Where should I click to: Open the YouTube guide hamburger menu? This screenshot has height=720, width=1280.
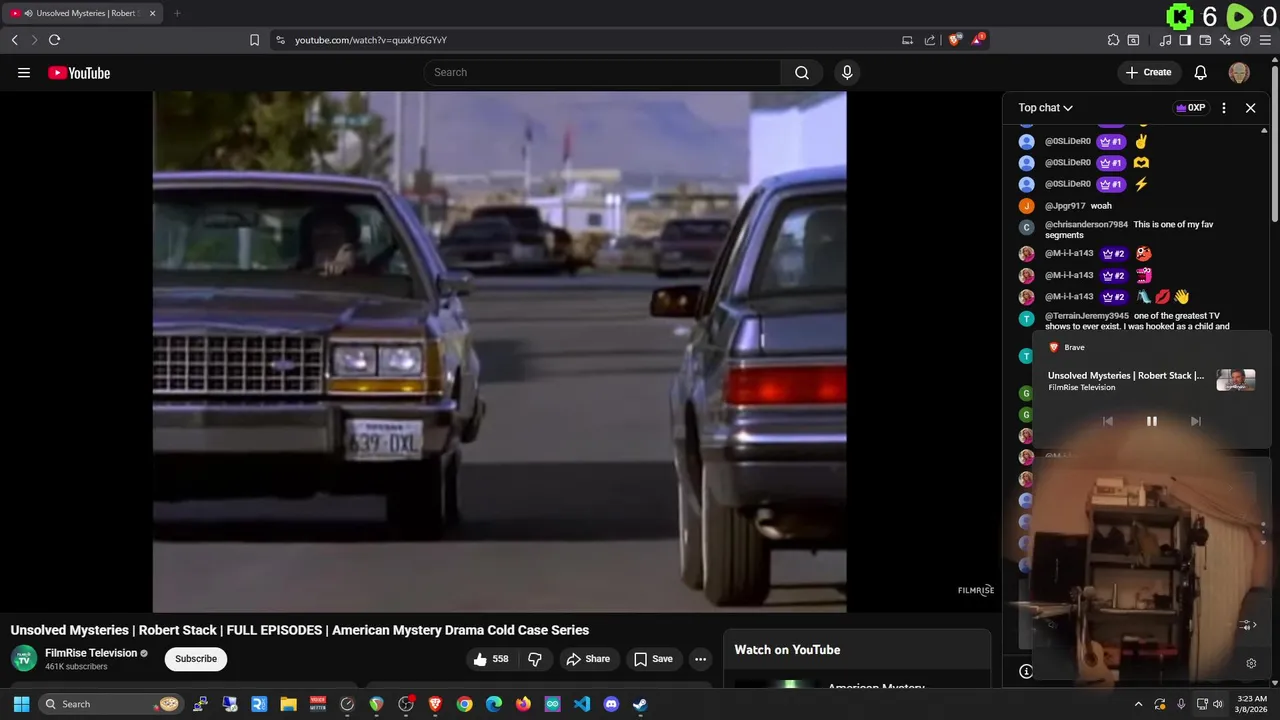[24, 72]
